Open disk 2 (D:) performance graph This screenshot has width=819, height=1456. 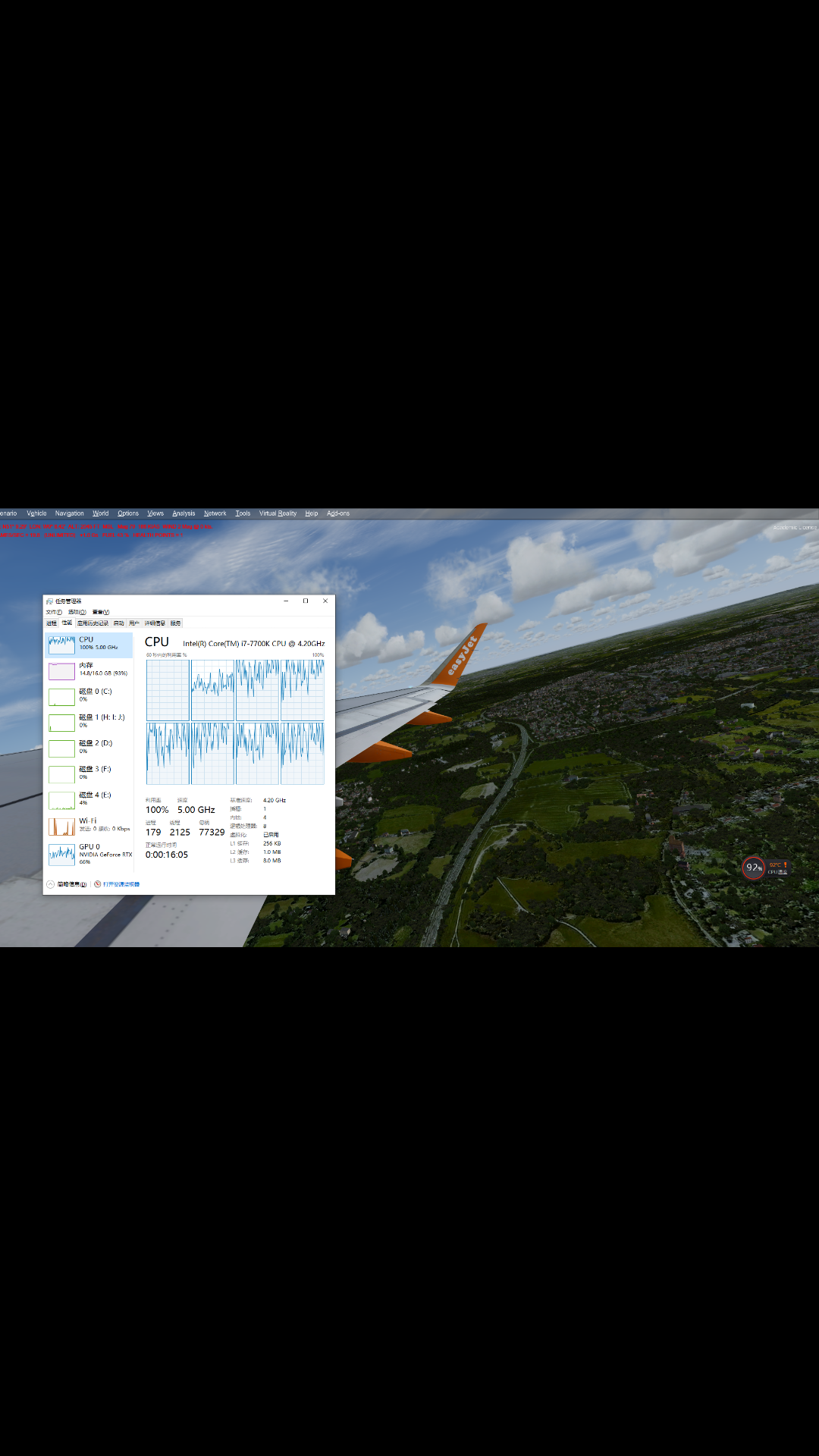[x=61, y=748]
